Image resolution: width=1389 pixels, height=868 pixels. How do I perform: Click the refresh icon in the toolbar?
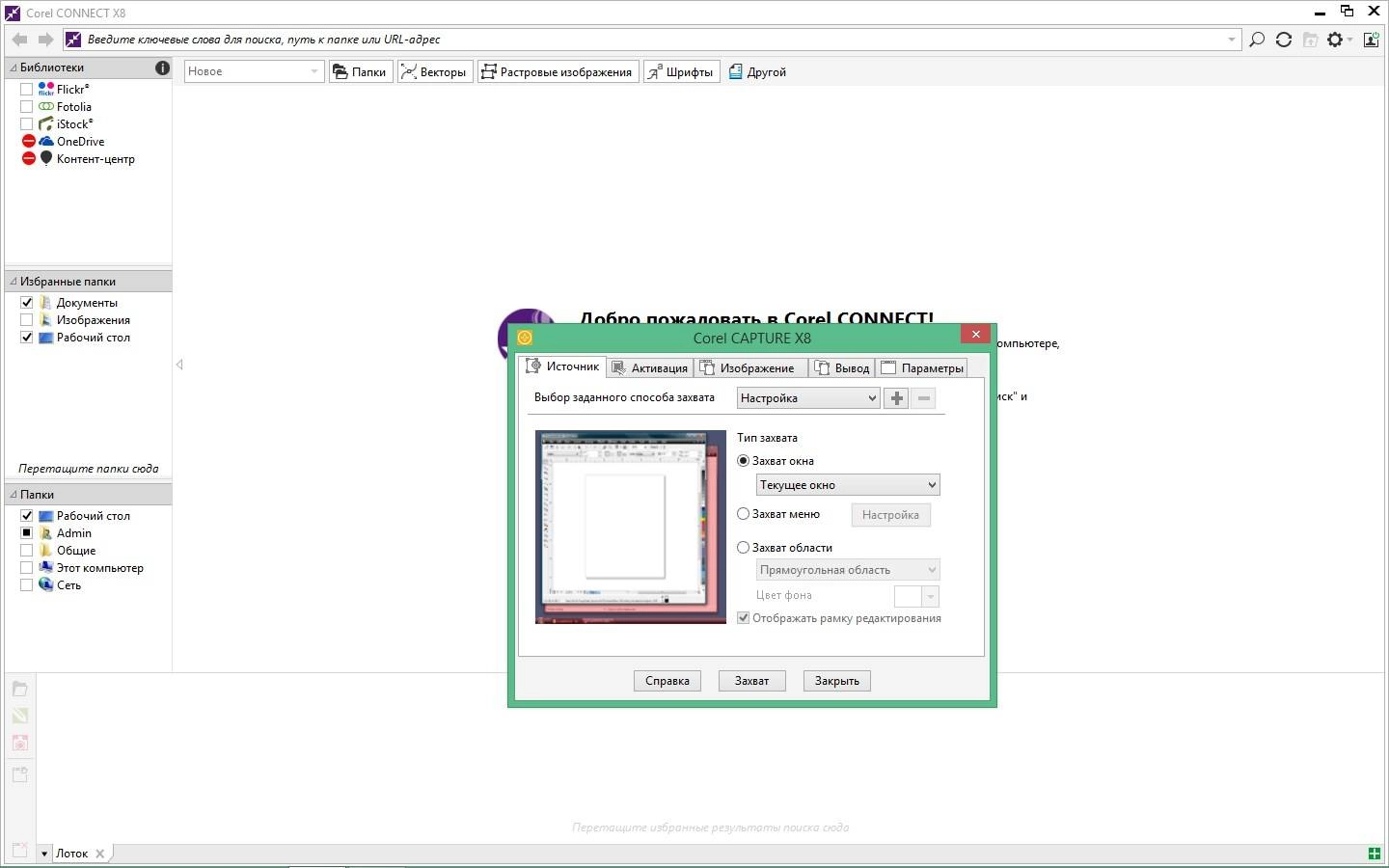coord(1284,40)
